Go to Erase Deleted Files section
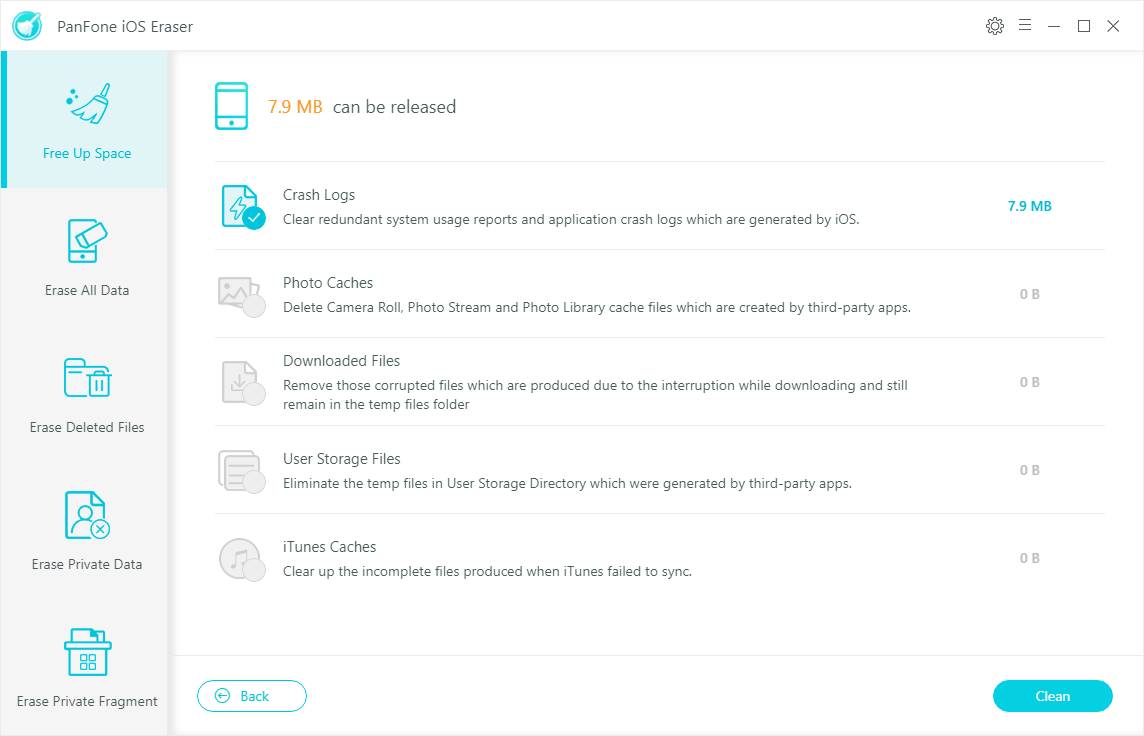1144x736 pixels. point(87,395)
